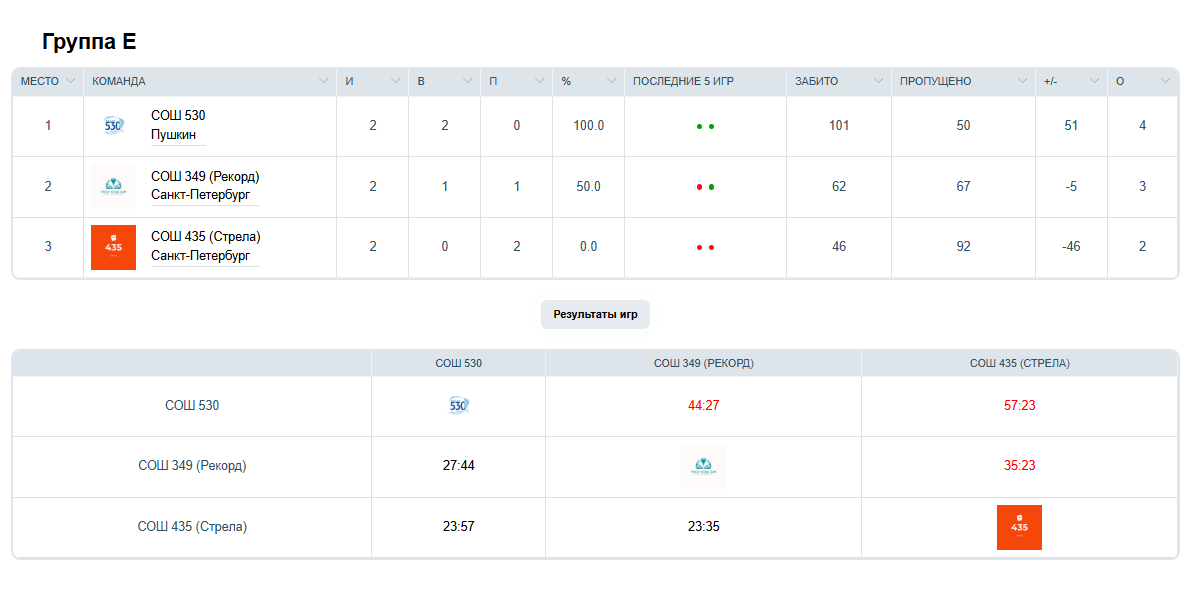This screenshot has width=1196, height=597.
Task: Open the ЗАБИТО column dropdown chevron
Action: pos(878,82)
